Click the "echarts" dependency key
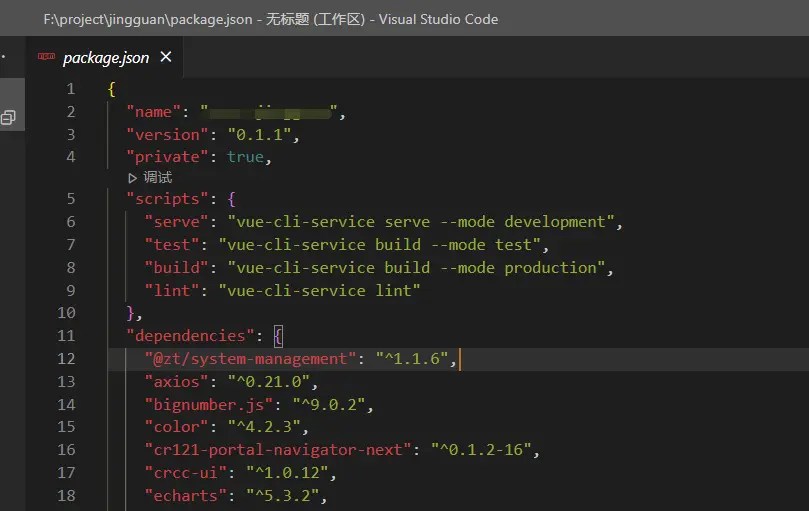Image resolution: width=809 pixels, height=511 pixels. tap(186, 496)
